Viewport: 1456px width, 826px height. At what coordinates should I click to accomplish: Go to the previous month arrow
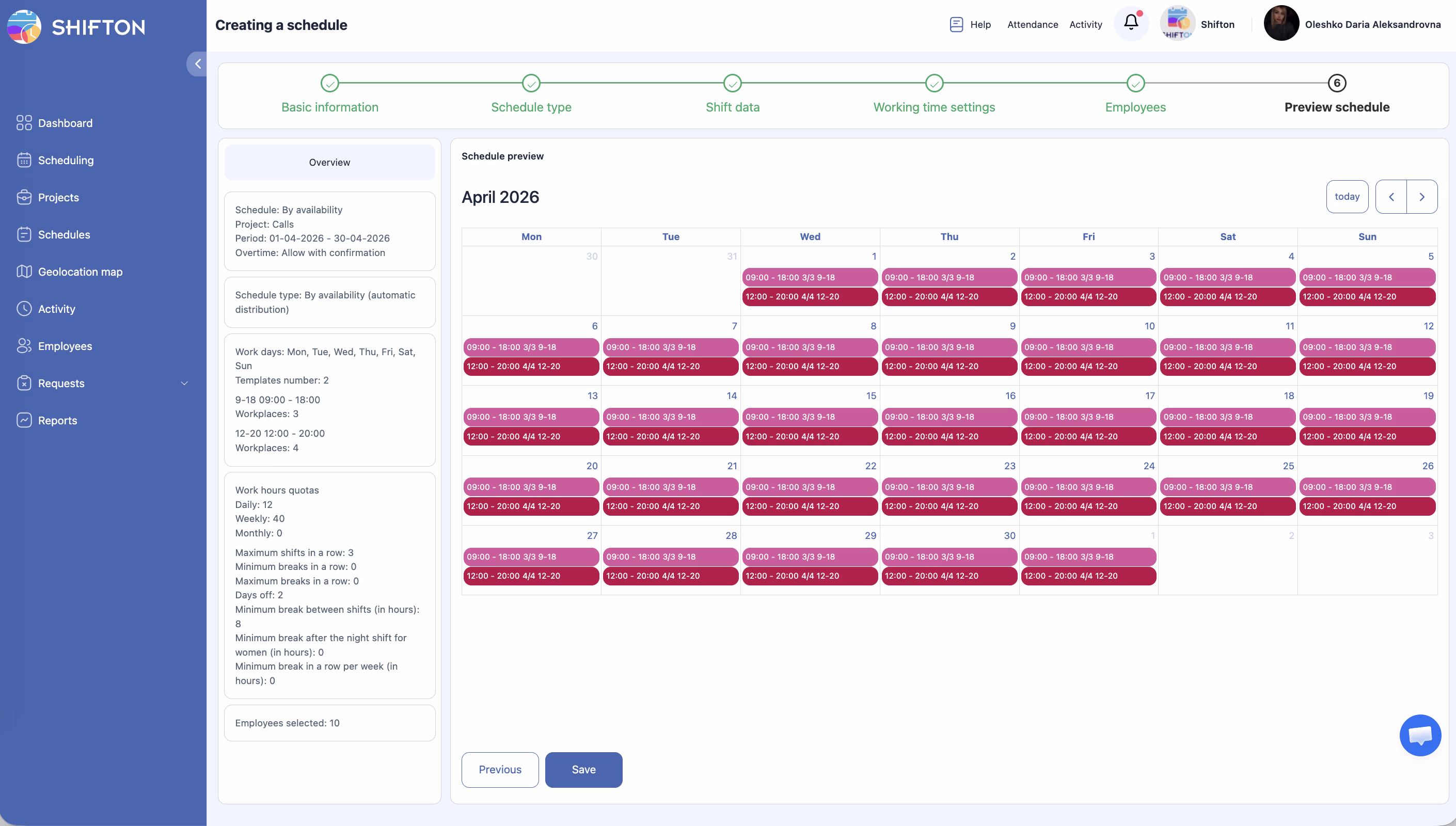point(1391,197)
